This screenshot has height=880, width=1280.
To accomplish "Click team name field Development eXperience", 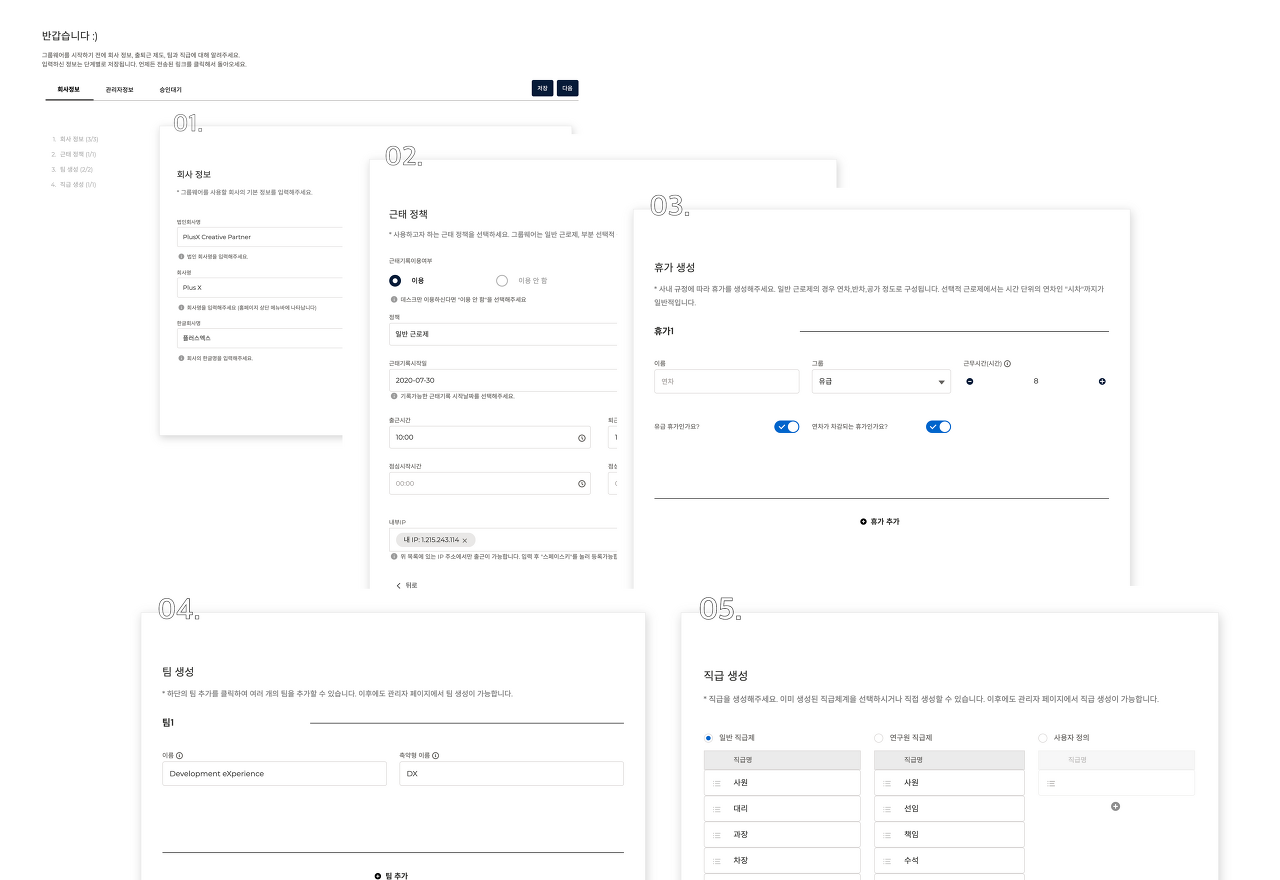I will [x=274, y=773].
